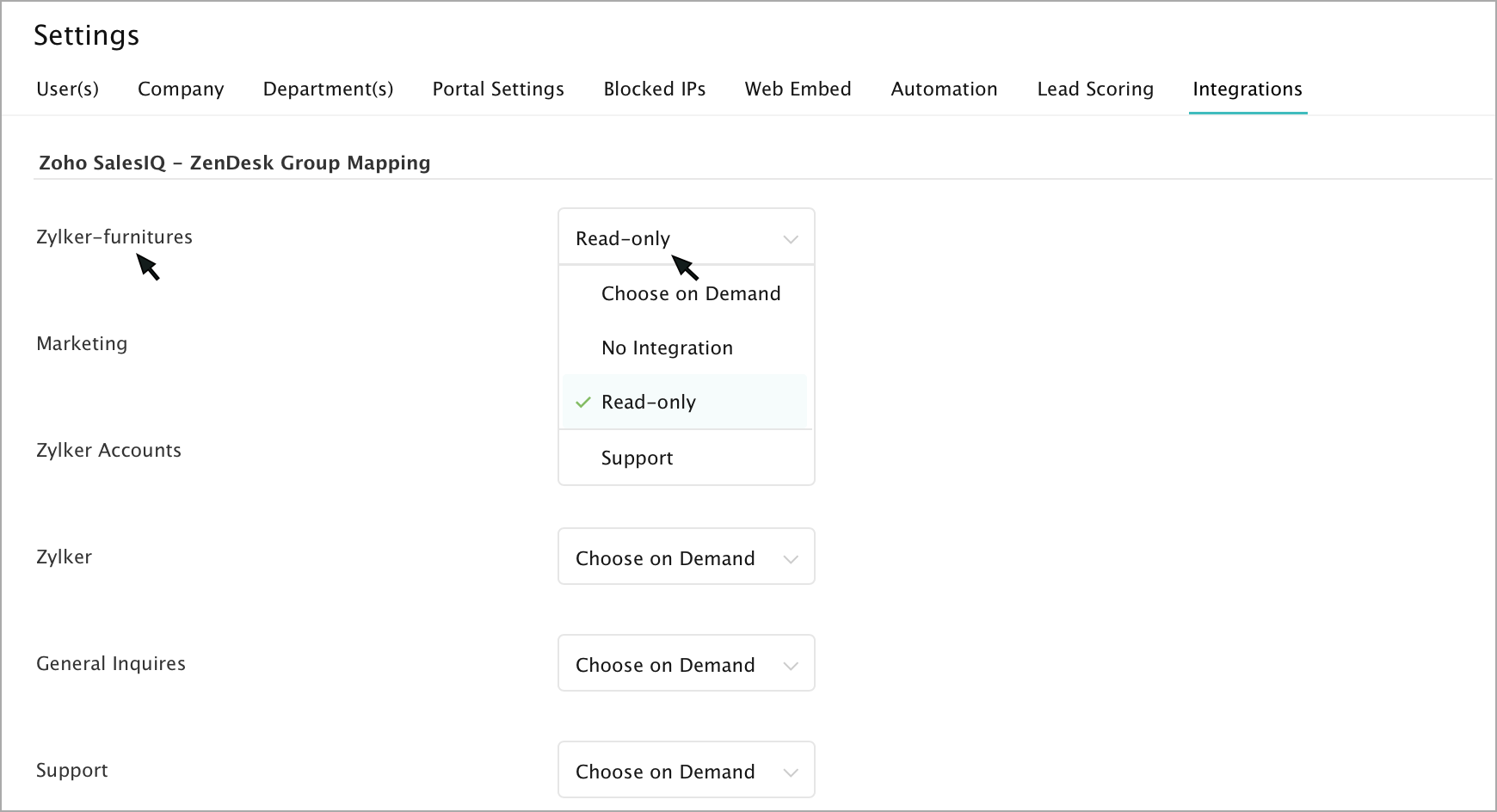Click chevron in General Inquires dropdown
The height and width of the screenshot is (812, 1497).
pyautogui.click(x=791, y=666)
